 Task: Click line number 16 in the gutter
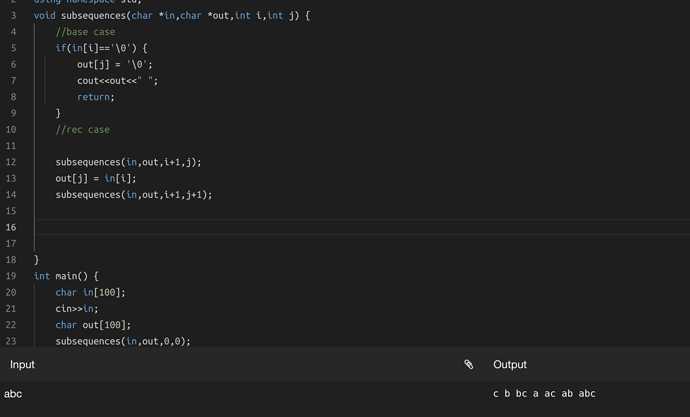pyautogui.click(x=11, y=227)
